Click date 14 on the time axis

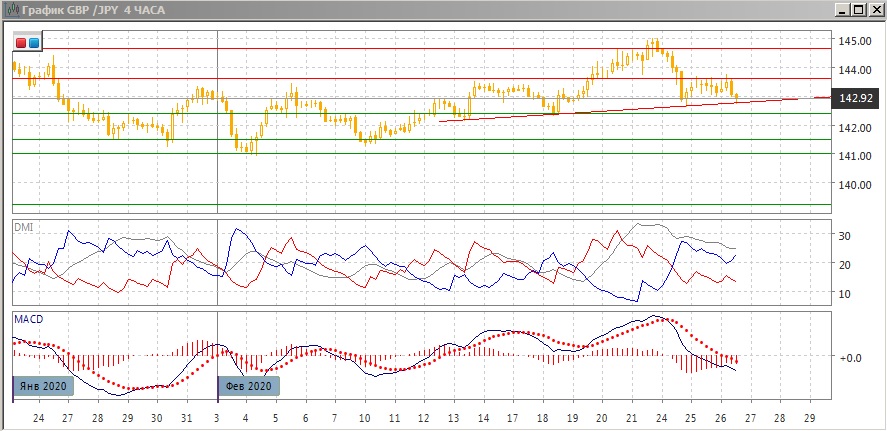pos(483,418)
